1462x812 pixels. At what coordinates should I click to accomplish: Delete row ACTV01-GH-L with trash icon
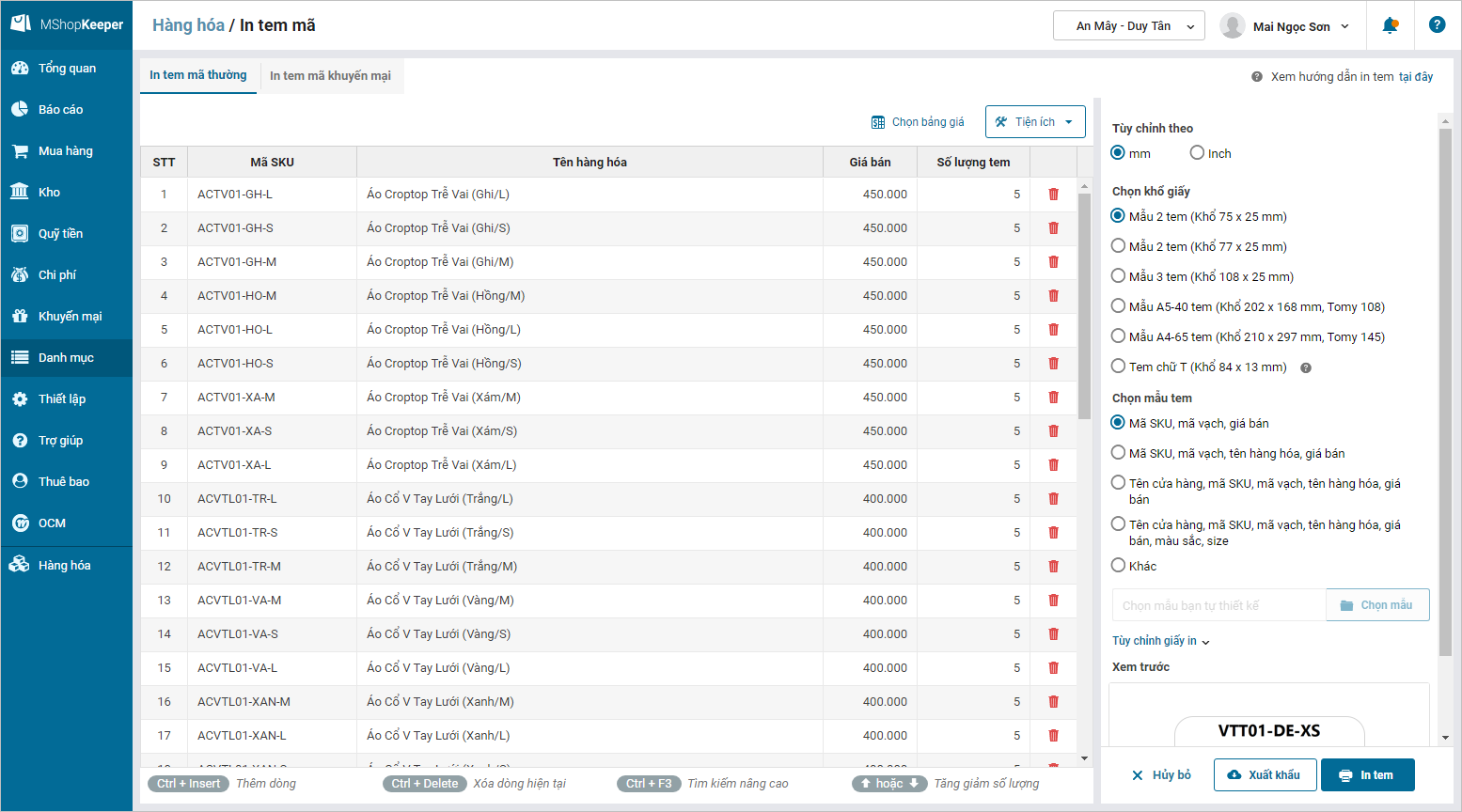coord(1053,195)
